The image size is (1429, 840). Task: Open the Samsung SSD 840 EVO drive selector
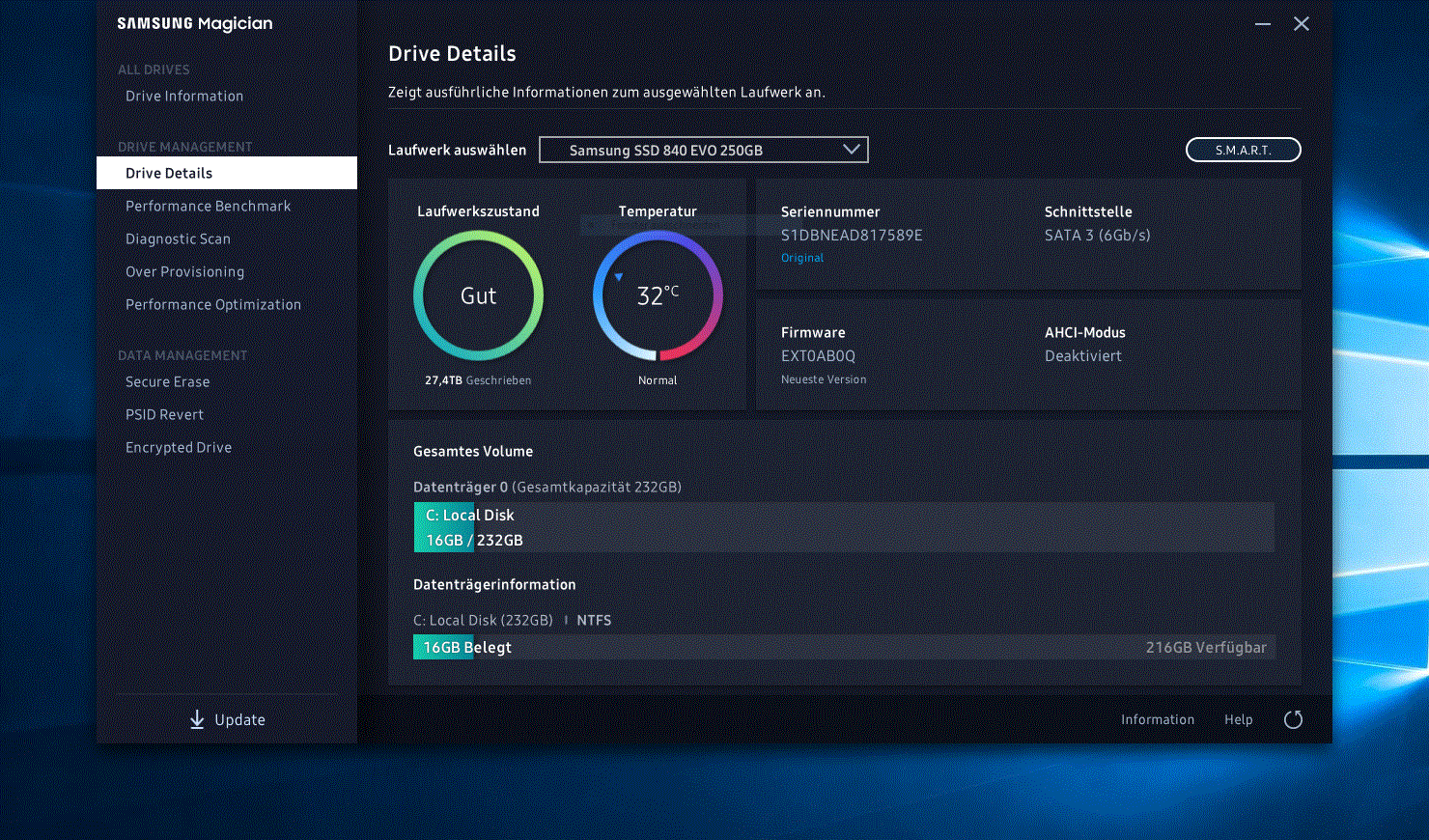704,150
